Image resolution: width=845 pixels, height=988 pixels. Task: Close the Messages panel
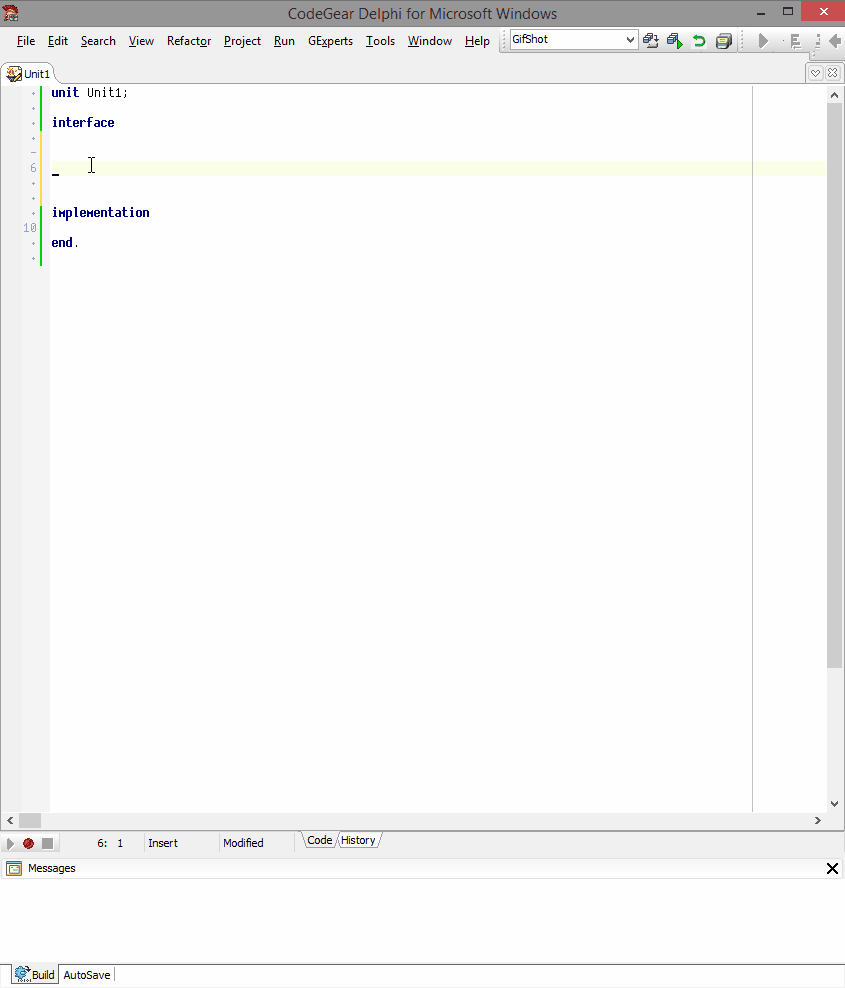pos(832,868)
